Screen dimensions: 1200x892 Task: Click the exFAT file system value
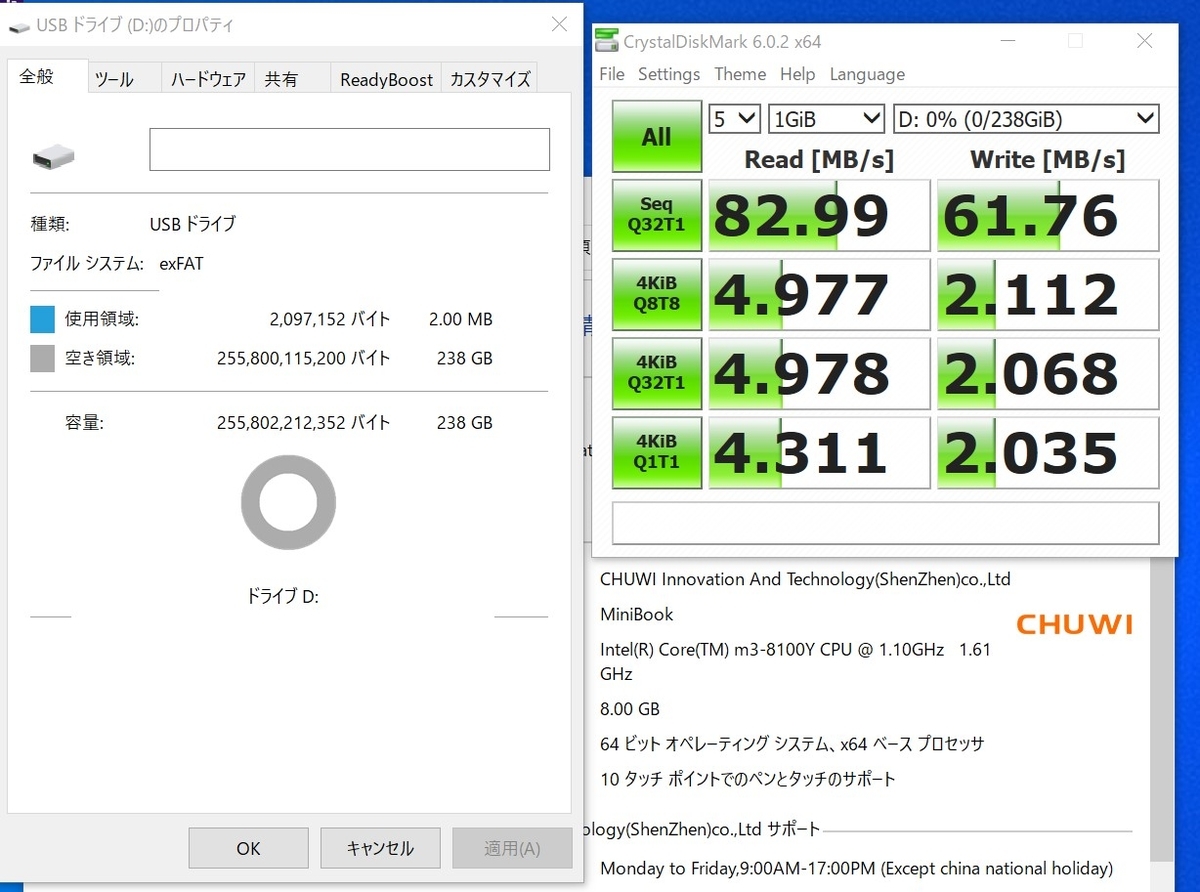pos(181,264)
